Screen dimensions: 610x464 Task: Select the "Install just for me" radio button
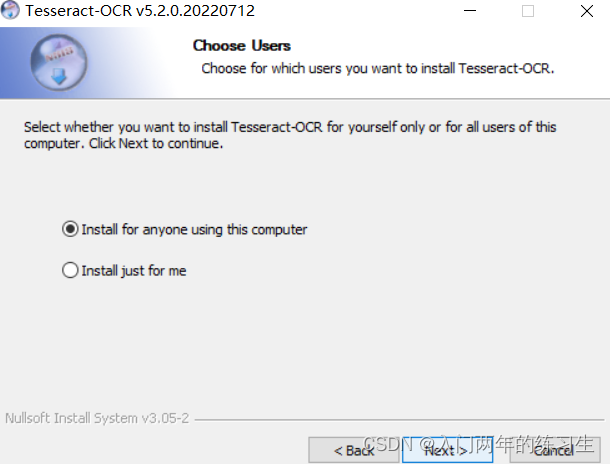click(x=70, y=270)
